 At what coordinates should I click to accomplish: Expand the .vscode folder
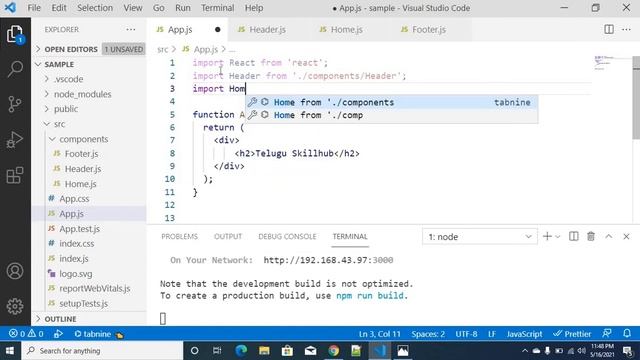[89, 79]
